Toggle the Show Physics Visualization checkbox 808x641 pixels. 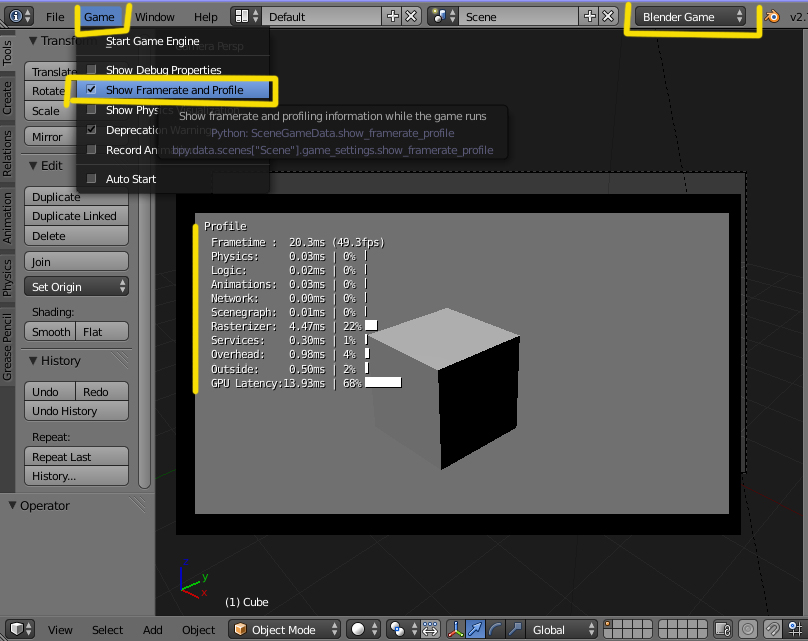91,109
